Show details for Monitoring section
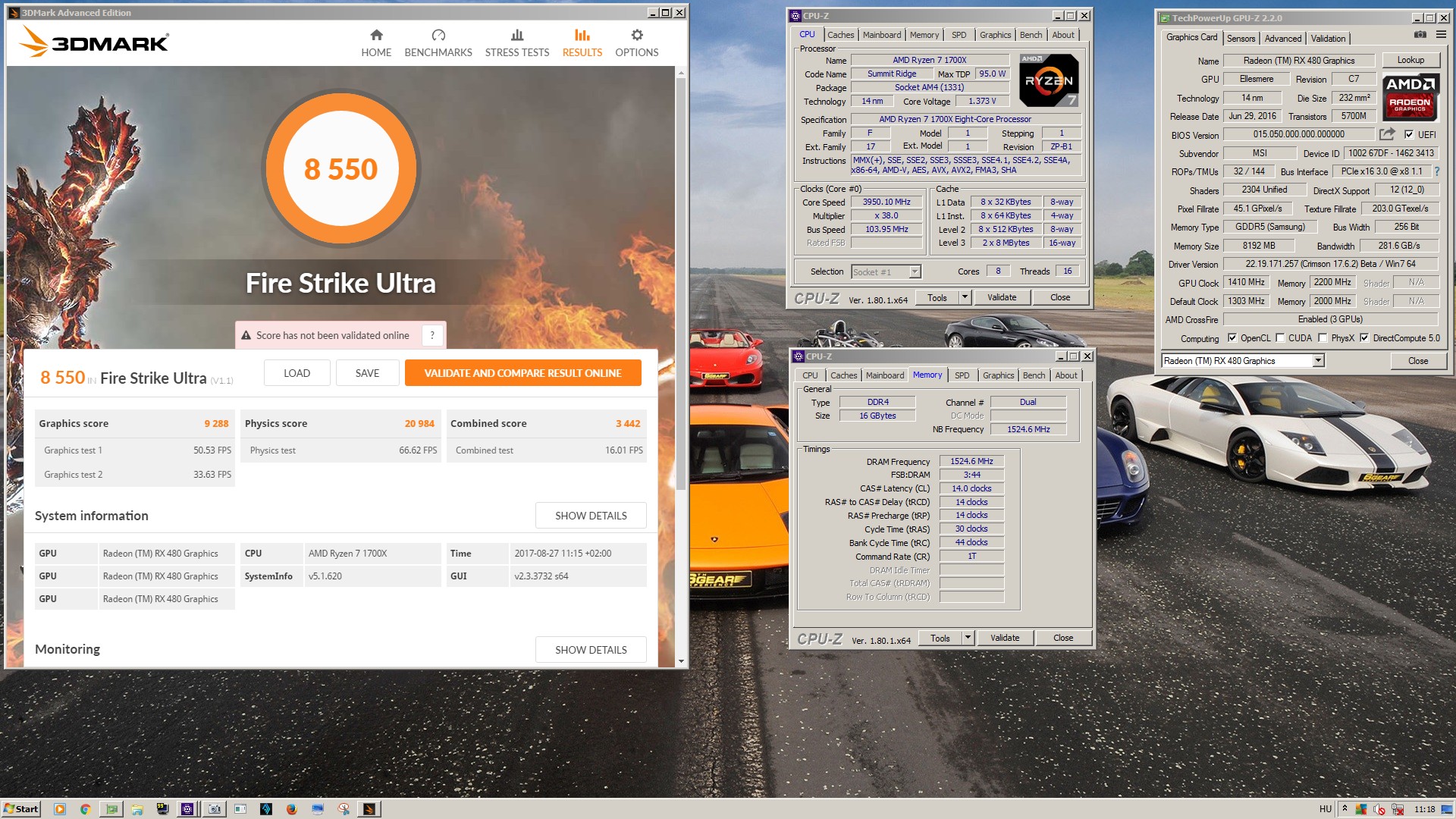Image resolution: width=1456 pixels, height=819 pixels. (591, 650)
